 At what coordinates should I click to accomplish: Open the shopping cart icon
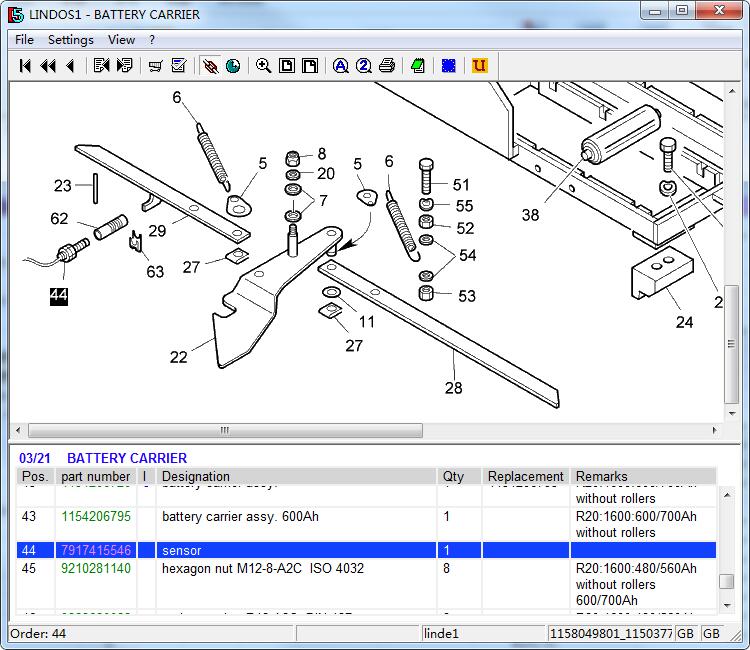click(155, 66)
